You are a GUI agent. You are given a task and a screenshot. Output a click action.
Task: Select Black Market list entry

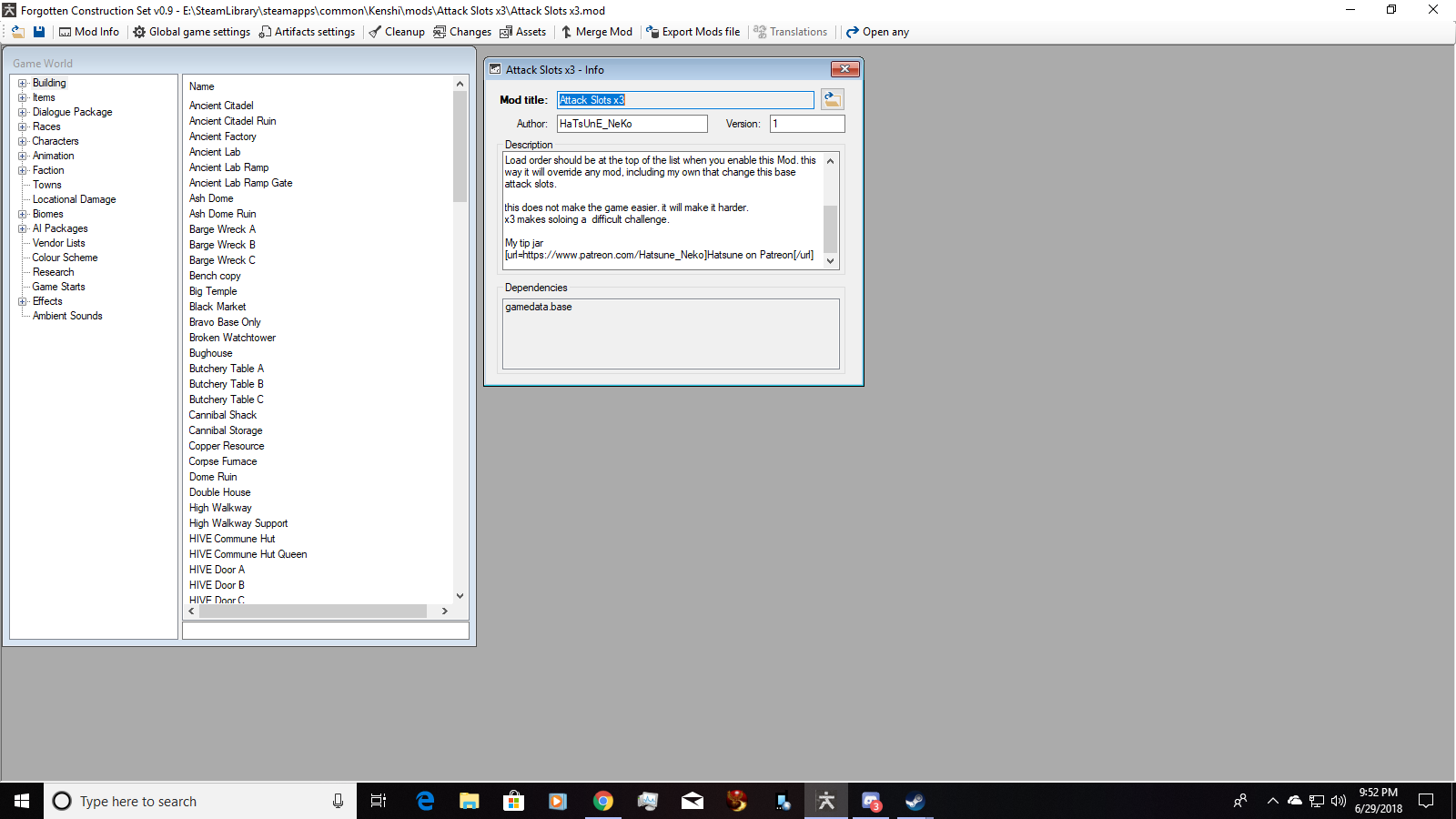[x=217, y=307]
